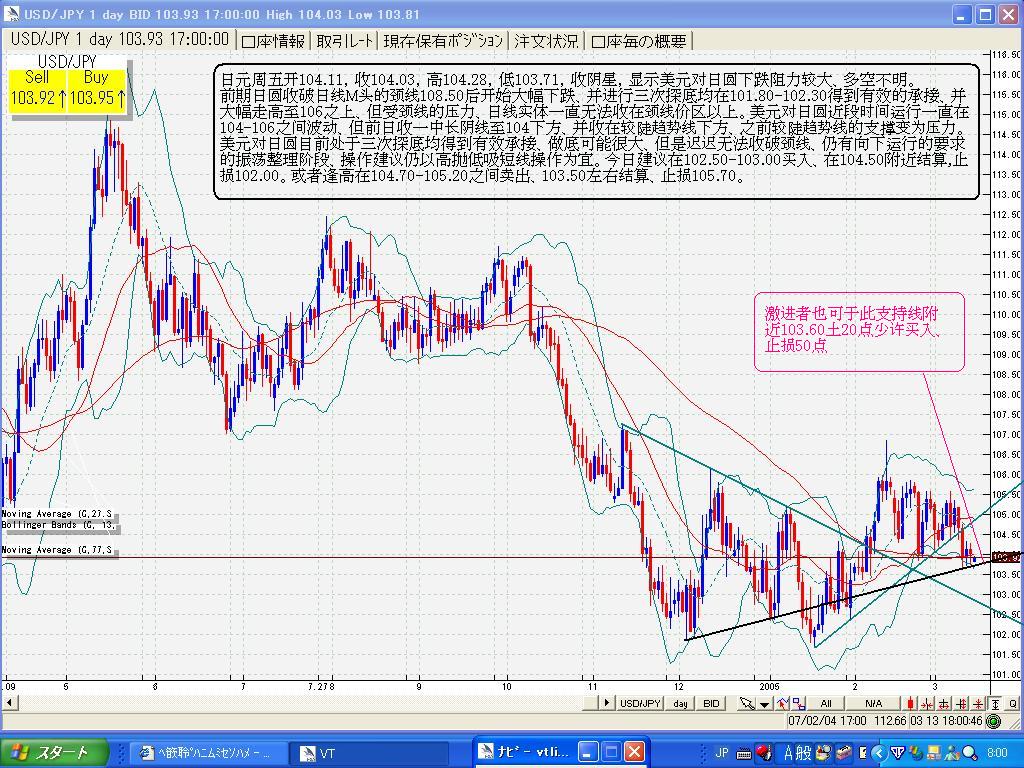This screenshot has width=1024, height=768.
Task: Click the chart scroll right arrow
Action: click(606, 703)
